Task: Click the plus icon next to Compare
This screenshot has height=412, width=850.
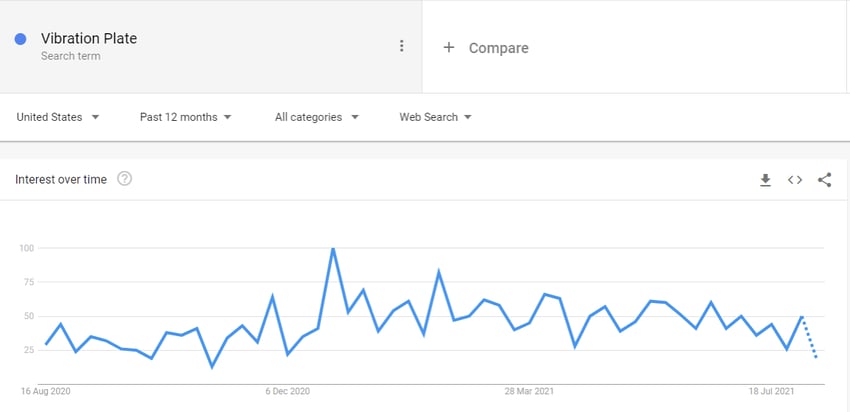Action: (448, 48)
